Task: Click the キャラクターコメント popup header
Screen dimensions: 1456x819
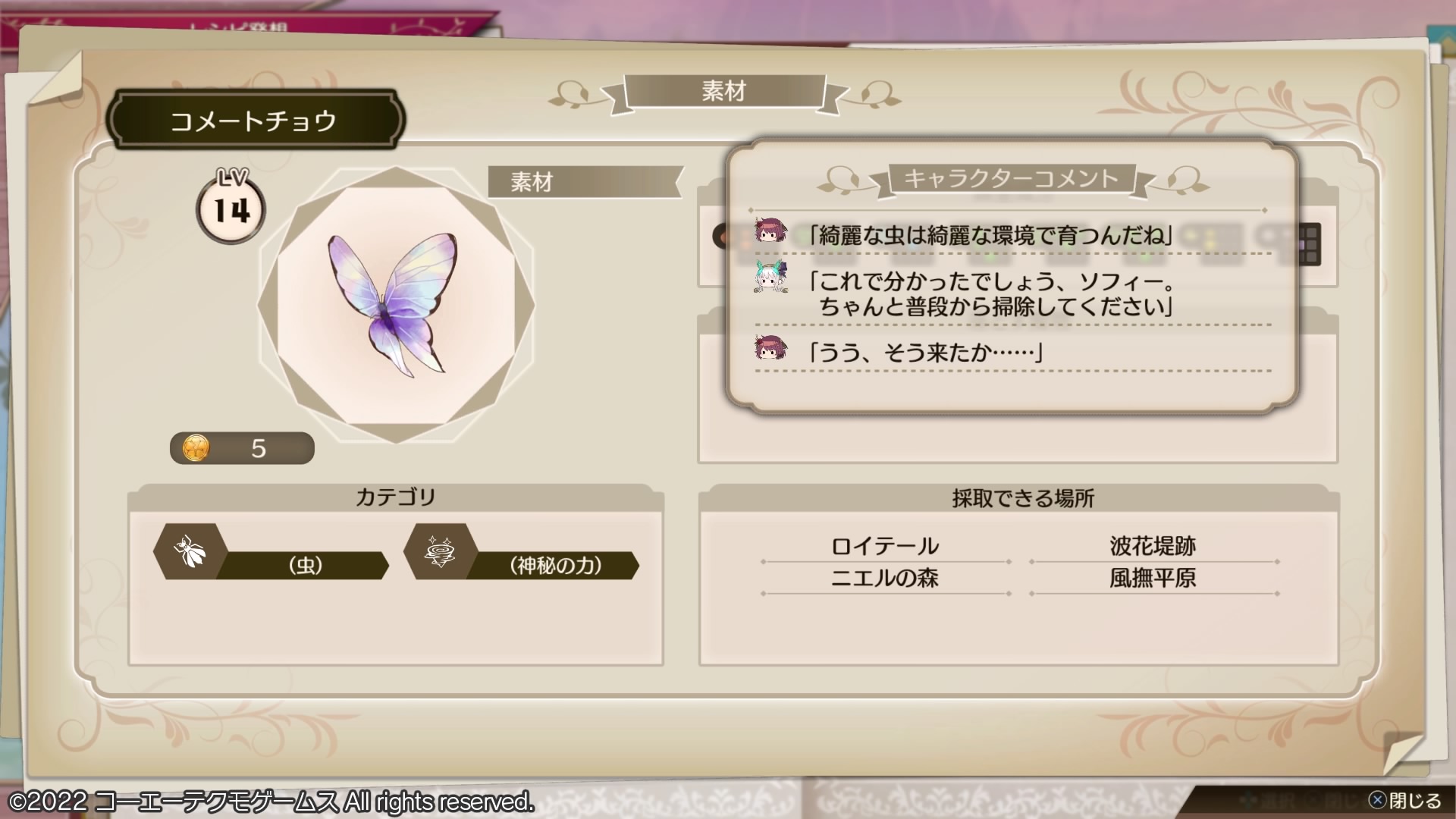Action: [x=1012, y=179]
